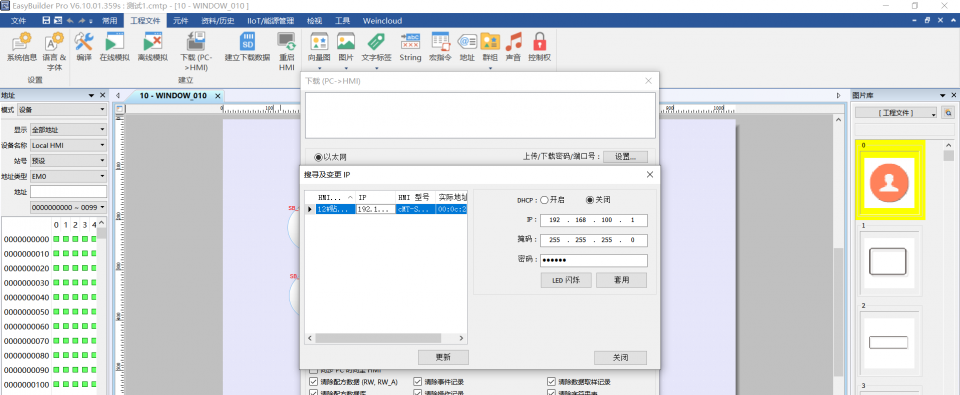Open 设备名称 Local HMI dropdown
This screenshot has width=960, height=395.
click(69, 145)
